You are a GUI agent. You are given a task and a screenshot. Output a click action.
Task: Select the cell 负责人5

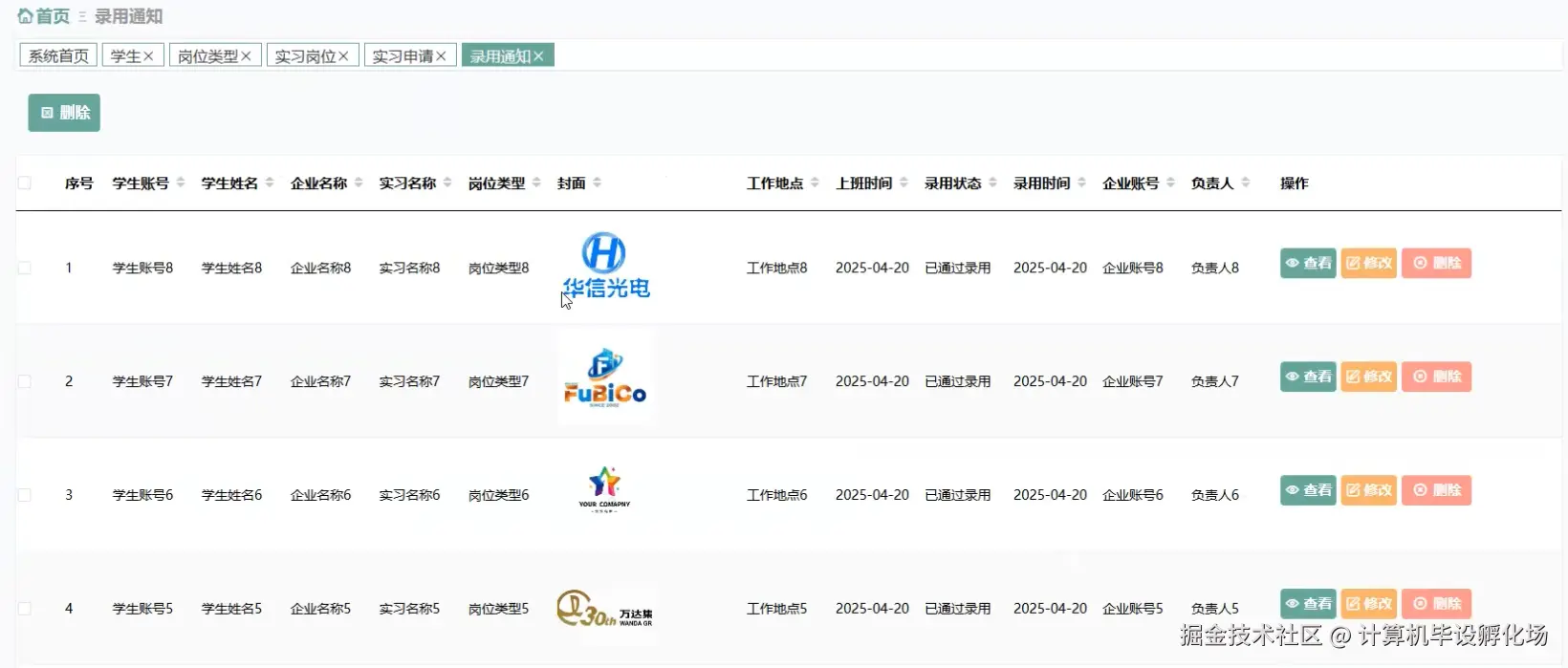1214,609
